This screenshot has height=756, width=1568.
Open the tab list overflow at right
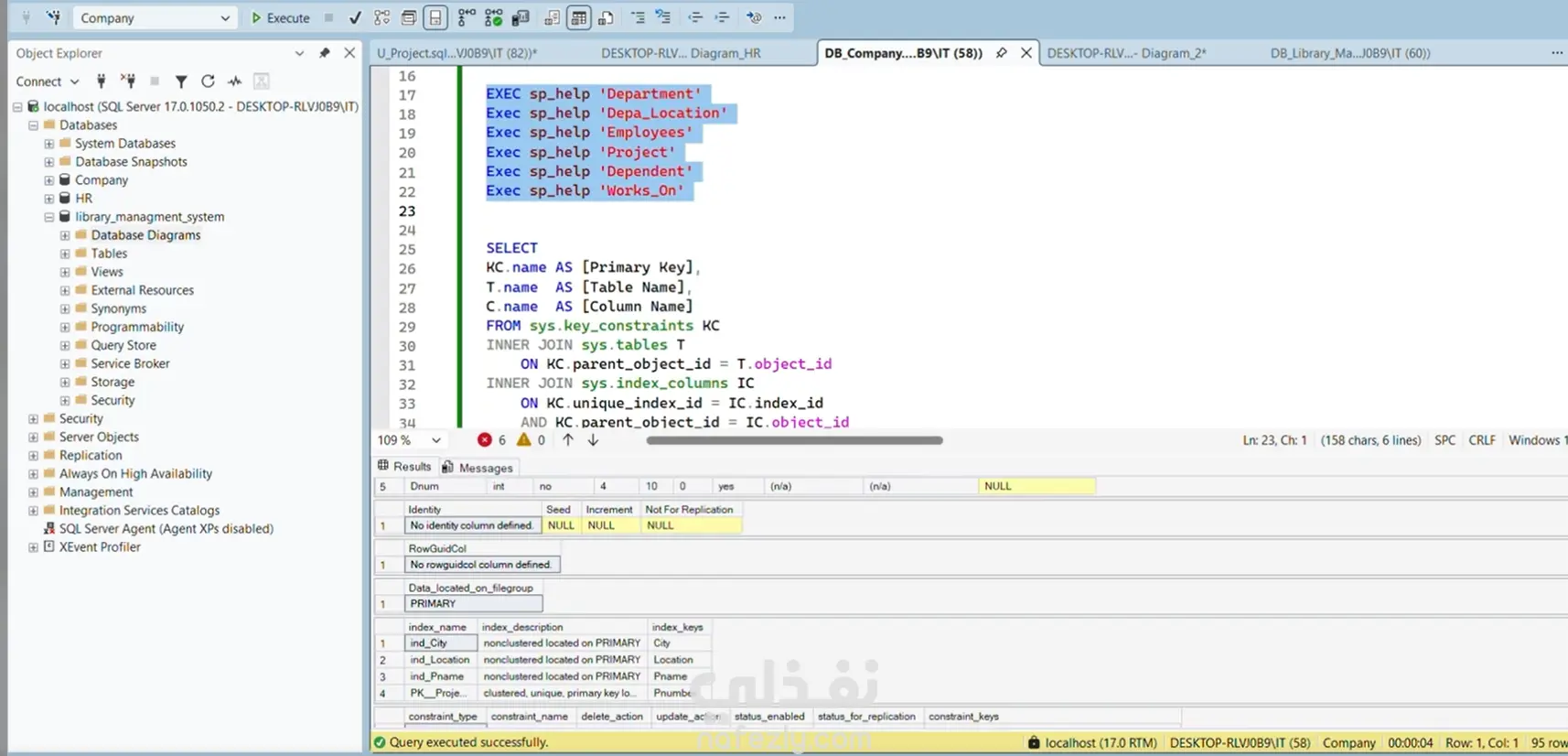[x=1557, y=53]
